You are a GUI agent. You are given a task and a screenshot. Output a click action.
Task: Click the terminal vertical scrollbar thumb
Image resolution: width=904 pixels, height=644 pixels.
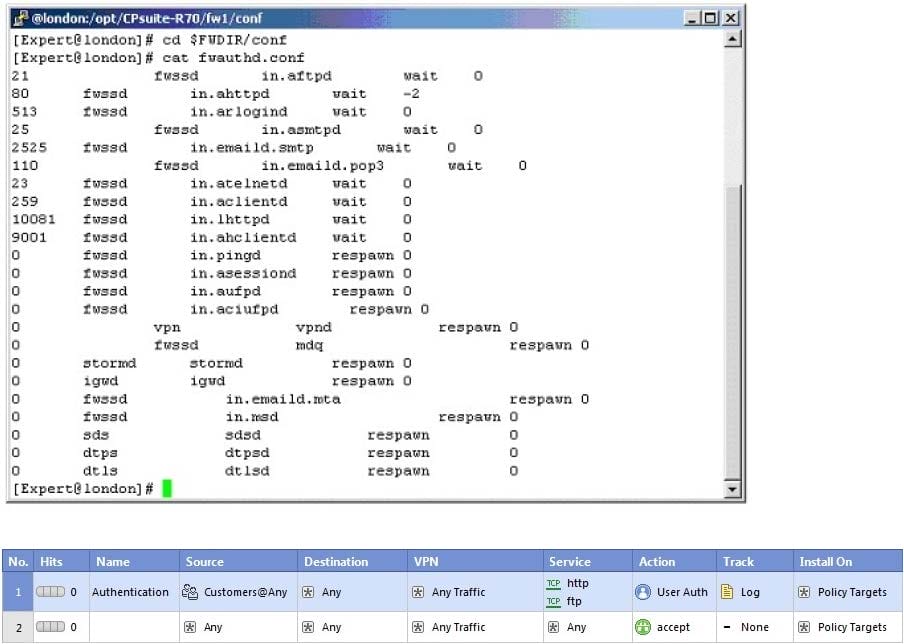click(x=732, y=333)
